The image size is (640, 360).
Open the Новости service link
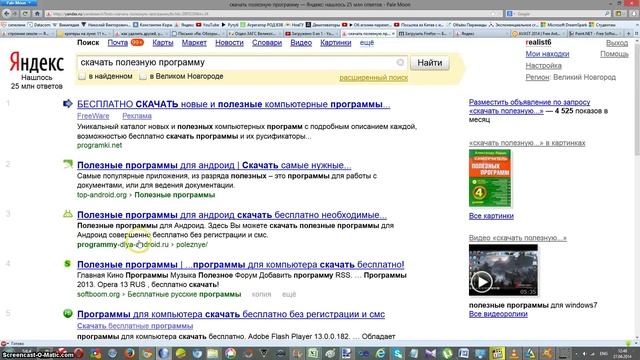(229, 42)
